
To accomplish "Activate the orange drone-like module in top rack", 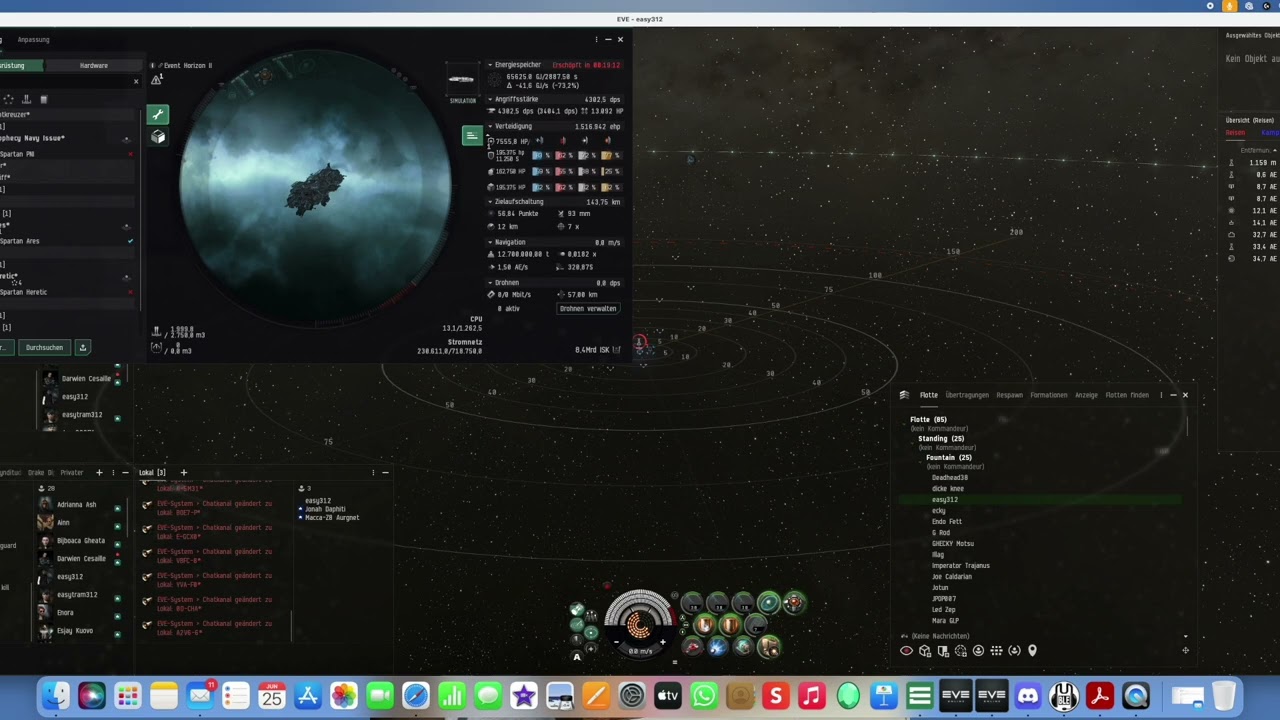I will [x=793, y=602].
